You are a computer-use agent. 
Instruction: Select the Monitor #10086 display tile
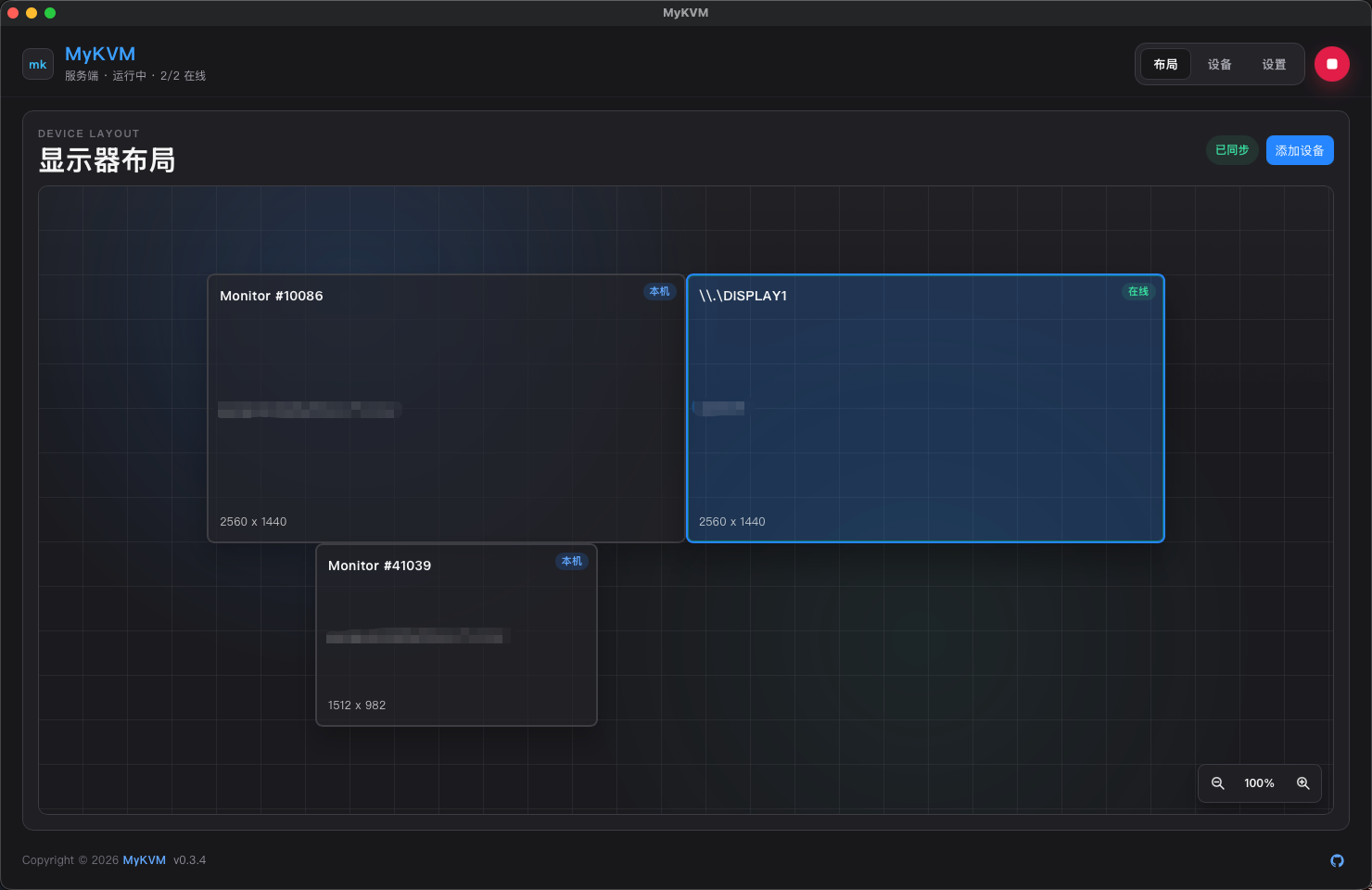[x=446, y=408]
